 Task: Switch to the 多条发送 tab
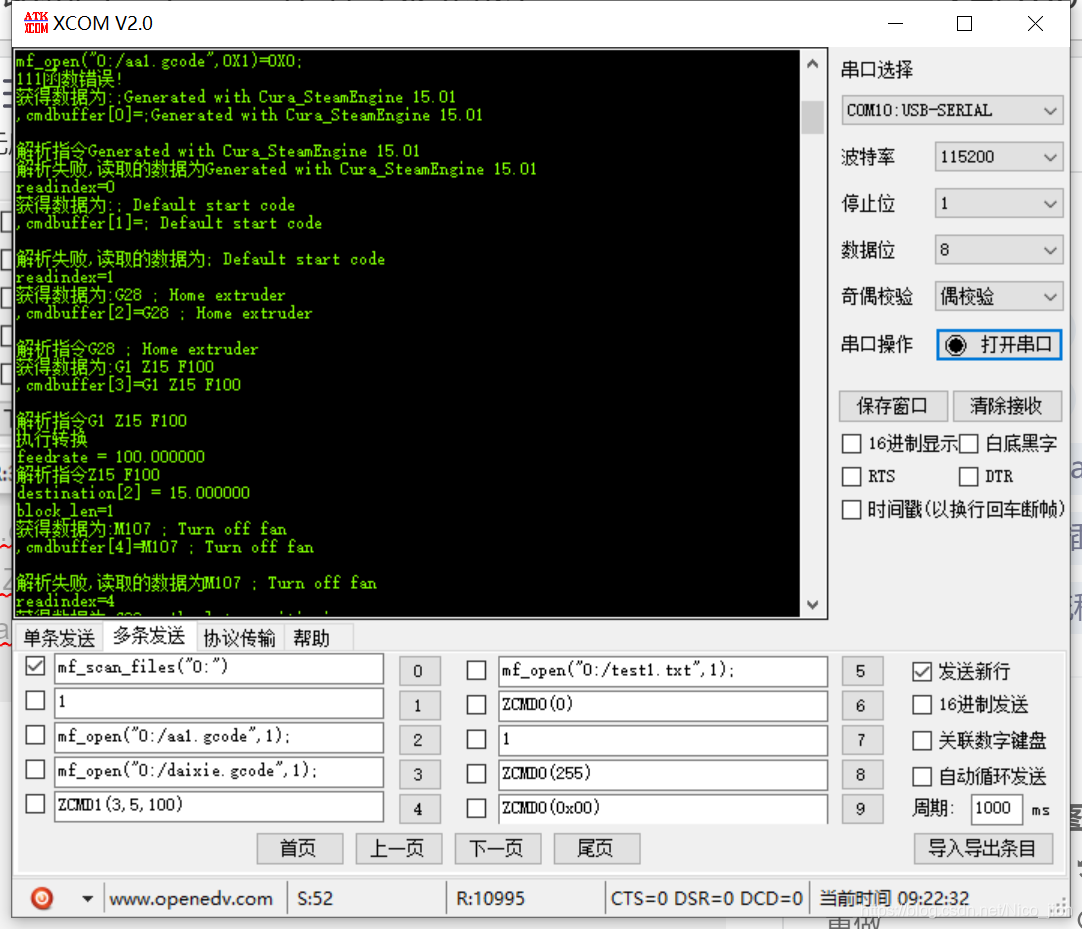coord(149,636)
